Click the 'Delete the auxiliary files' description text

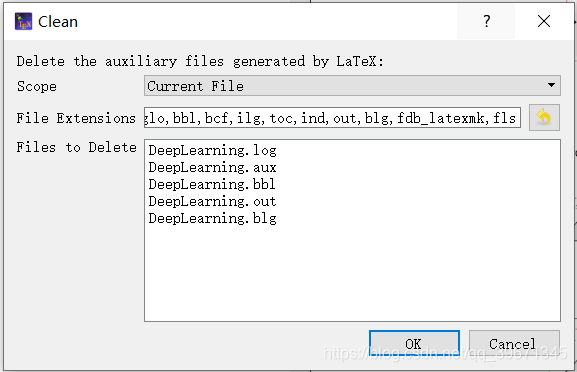200,61
